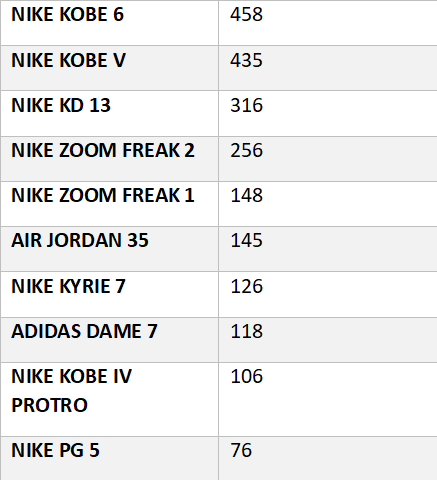Click the 256 value cell

click(328, 159)
